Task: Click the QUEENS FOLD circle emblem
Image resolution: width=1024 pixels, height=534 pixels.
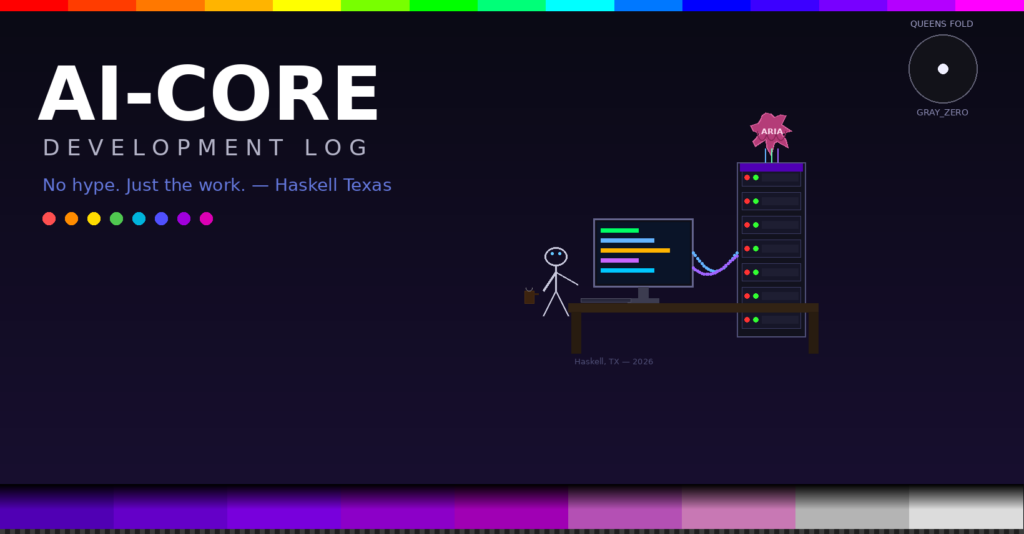Action: point(942,69)
